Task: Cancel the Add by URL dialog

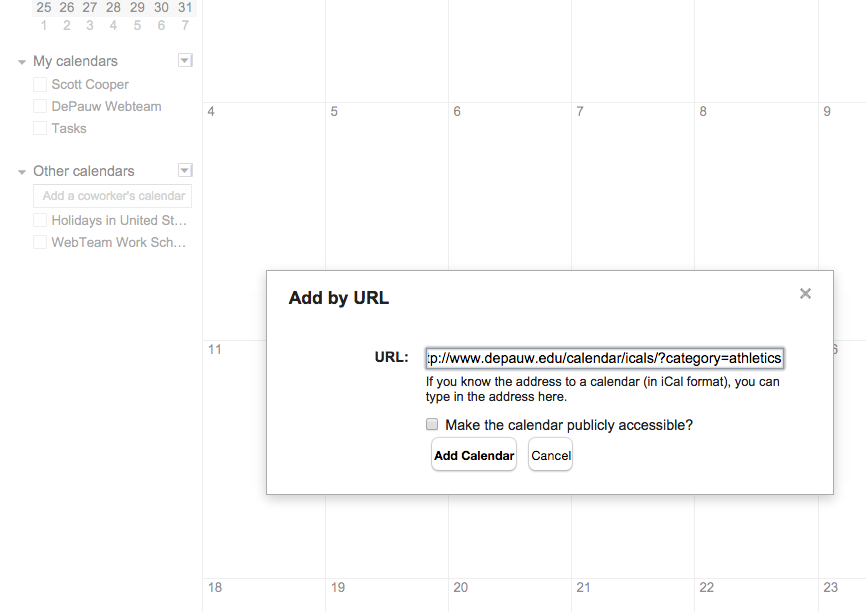Action: [551, 455]
